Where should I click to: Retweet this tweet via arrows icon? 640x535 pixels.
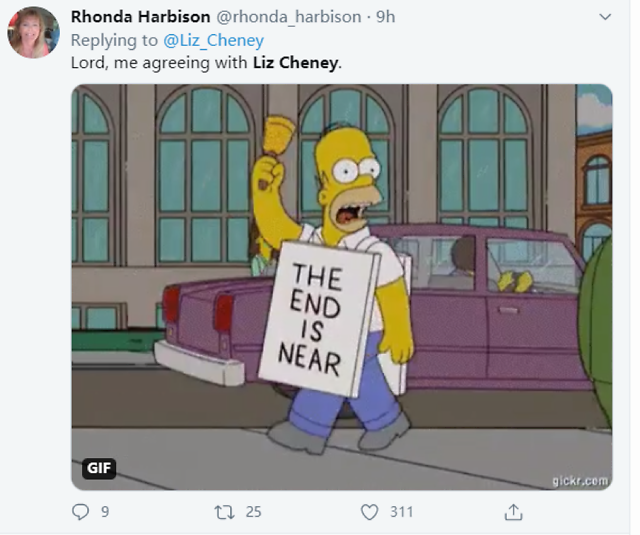[x=224, y=512]
